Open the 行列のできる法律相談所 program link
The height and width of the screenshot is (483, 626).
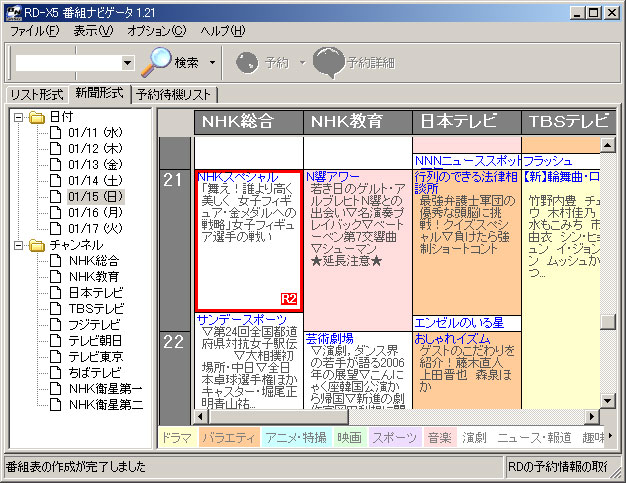click(466, 182)
